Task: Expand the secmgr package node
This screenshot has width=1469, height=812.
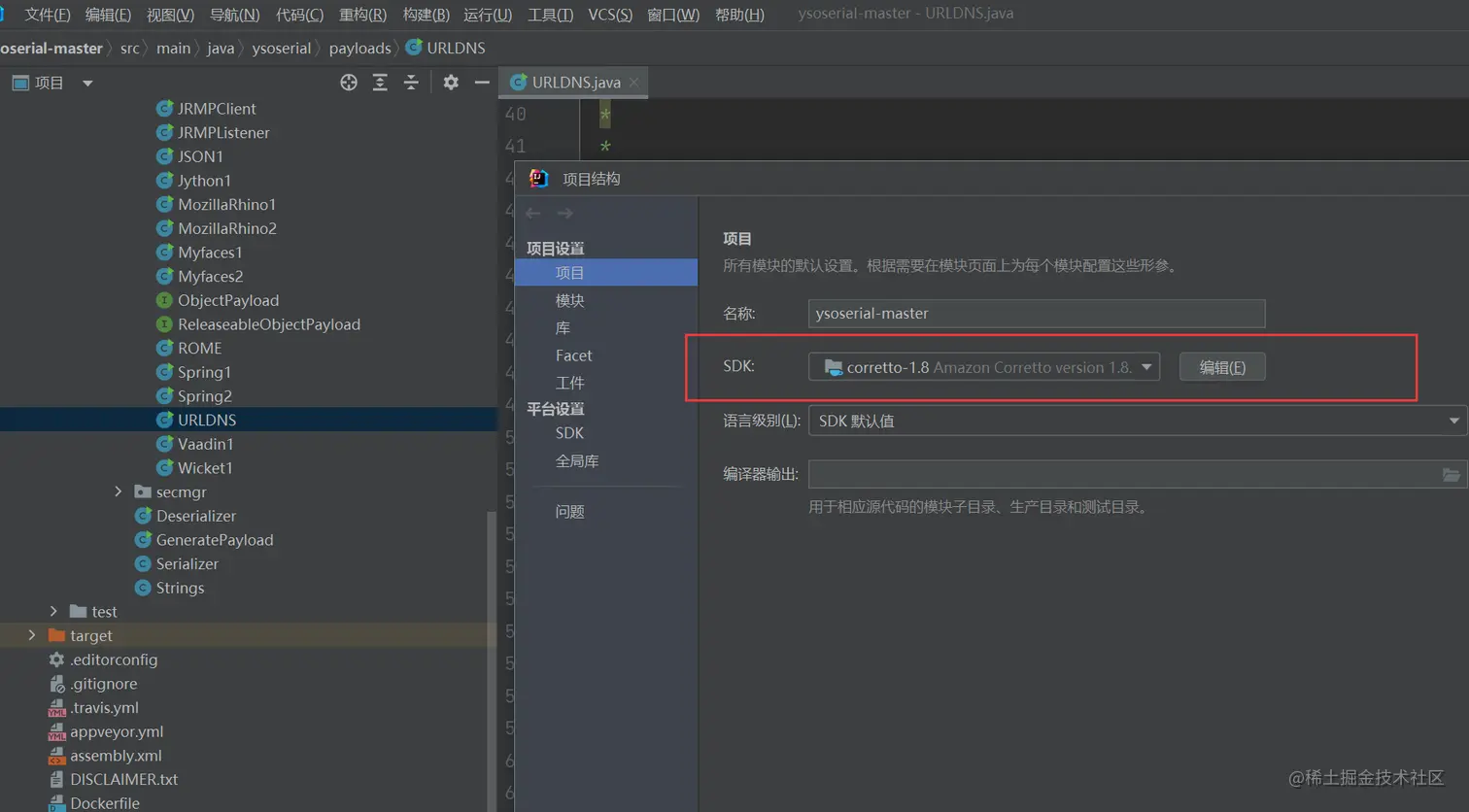Action: pos(119,491)
